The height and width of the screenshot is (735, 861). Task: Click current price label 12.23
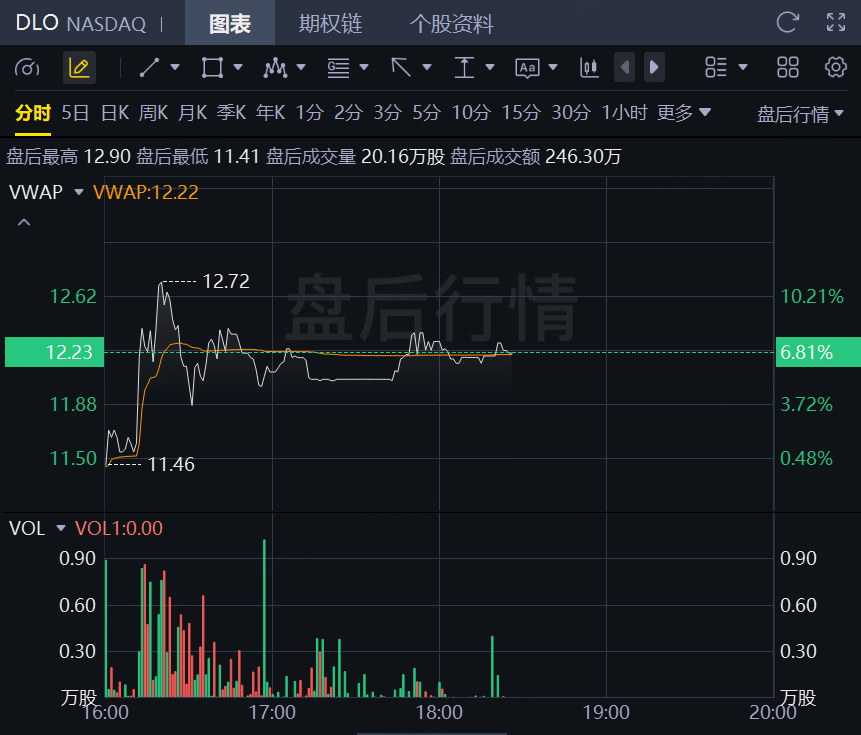tap(54, 352)
